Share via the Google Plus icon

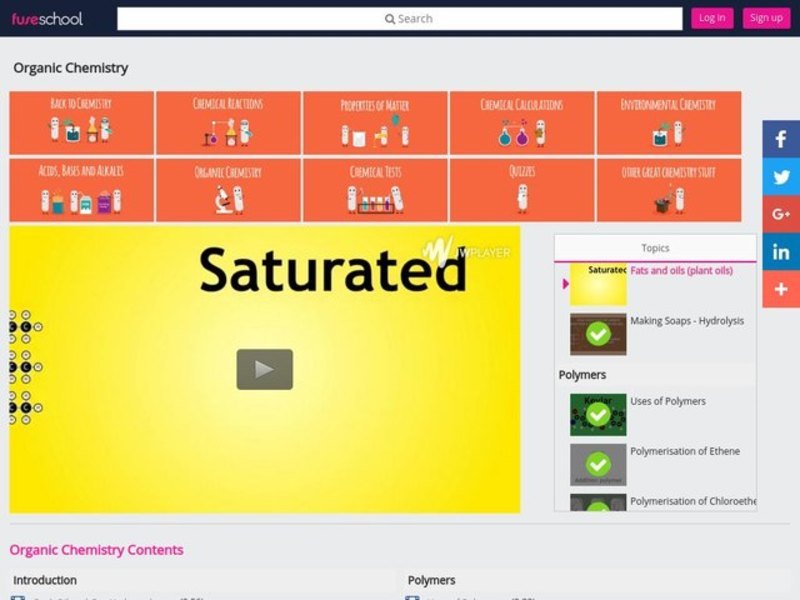781,214
